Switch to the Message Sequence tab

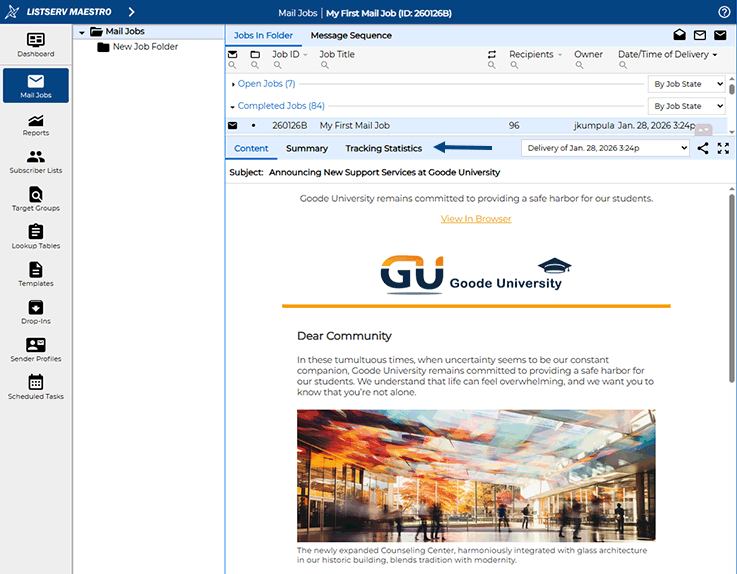(x=350, y=35)
